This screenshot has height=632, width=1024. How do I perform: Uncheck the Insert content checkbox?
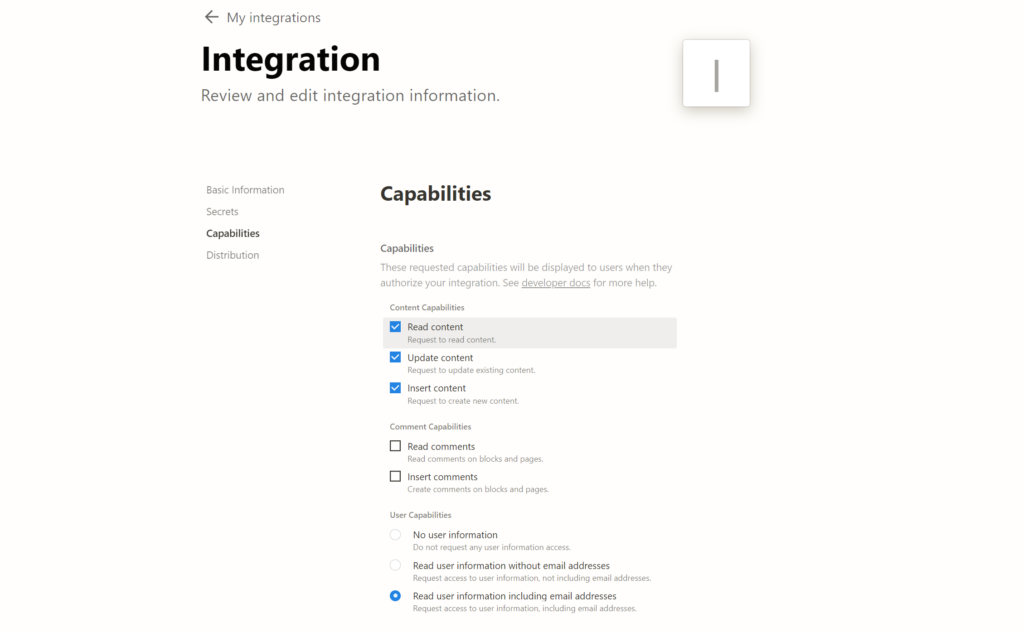click(395, 388)
